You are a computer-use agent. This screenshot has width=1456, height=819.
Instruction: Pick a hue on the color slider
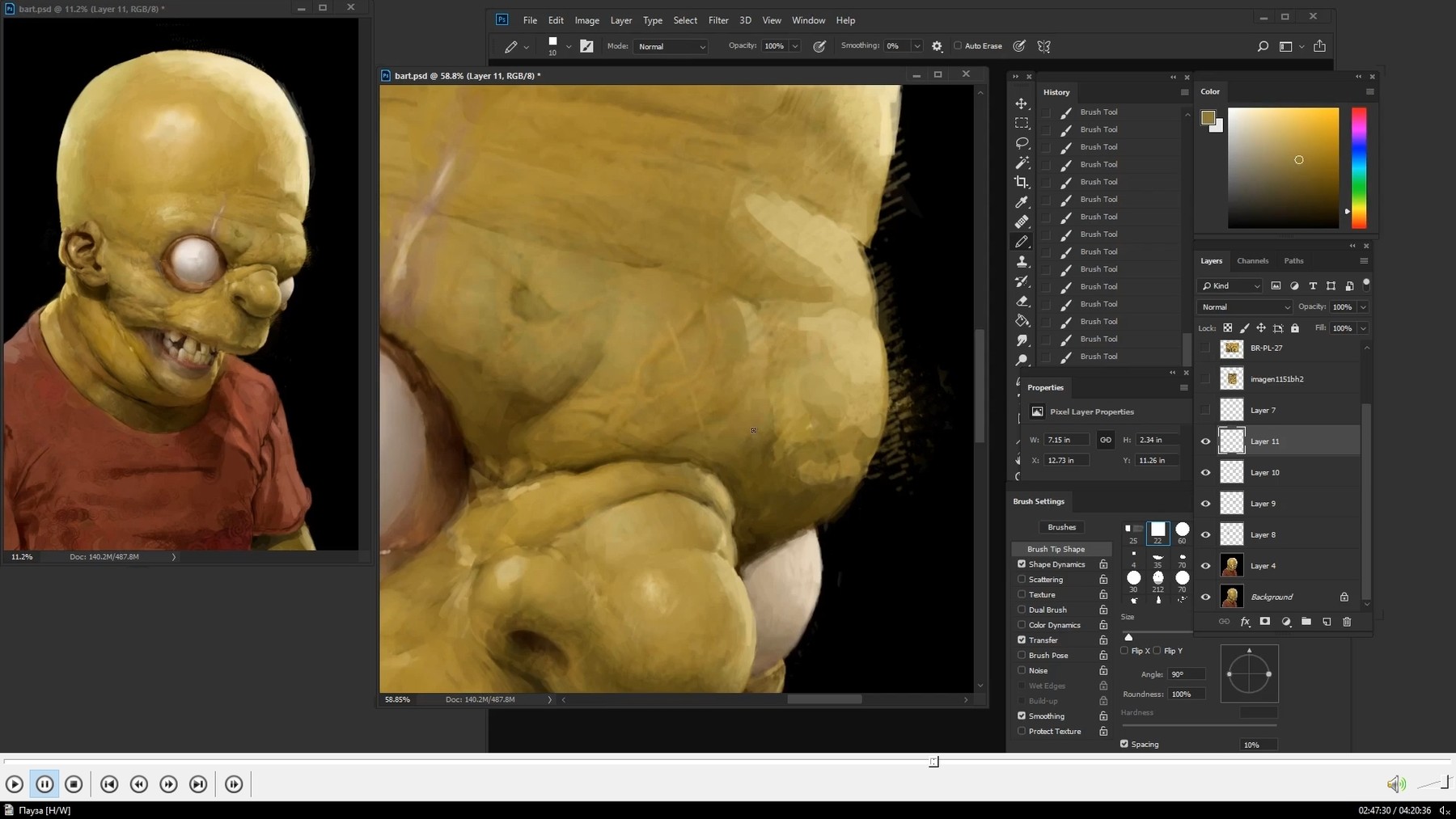click(x=1359, y=168)
